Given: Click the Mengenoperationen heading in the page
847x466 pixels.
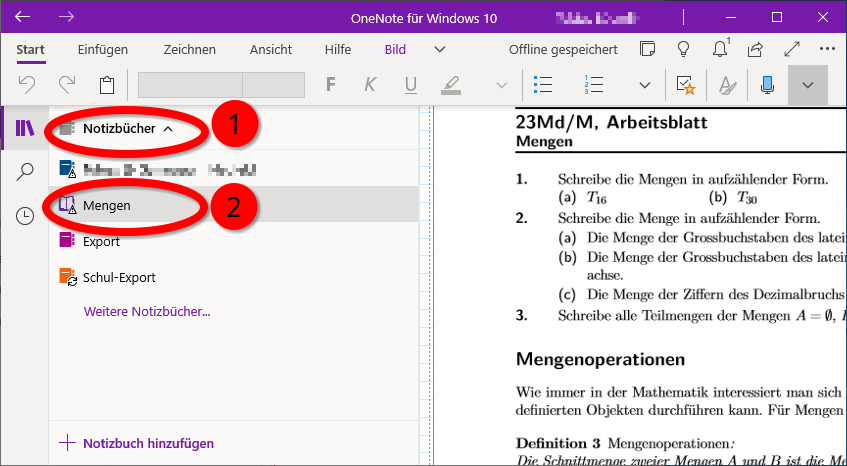Looking at the screenshot, I should tap(600, 359).
